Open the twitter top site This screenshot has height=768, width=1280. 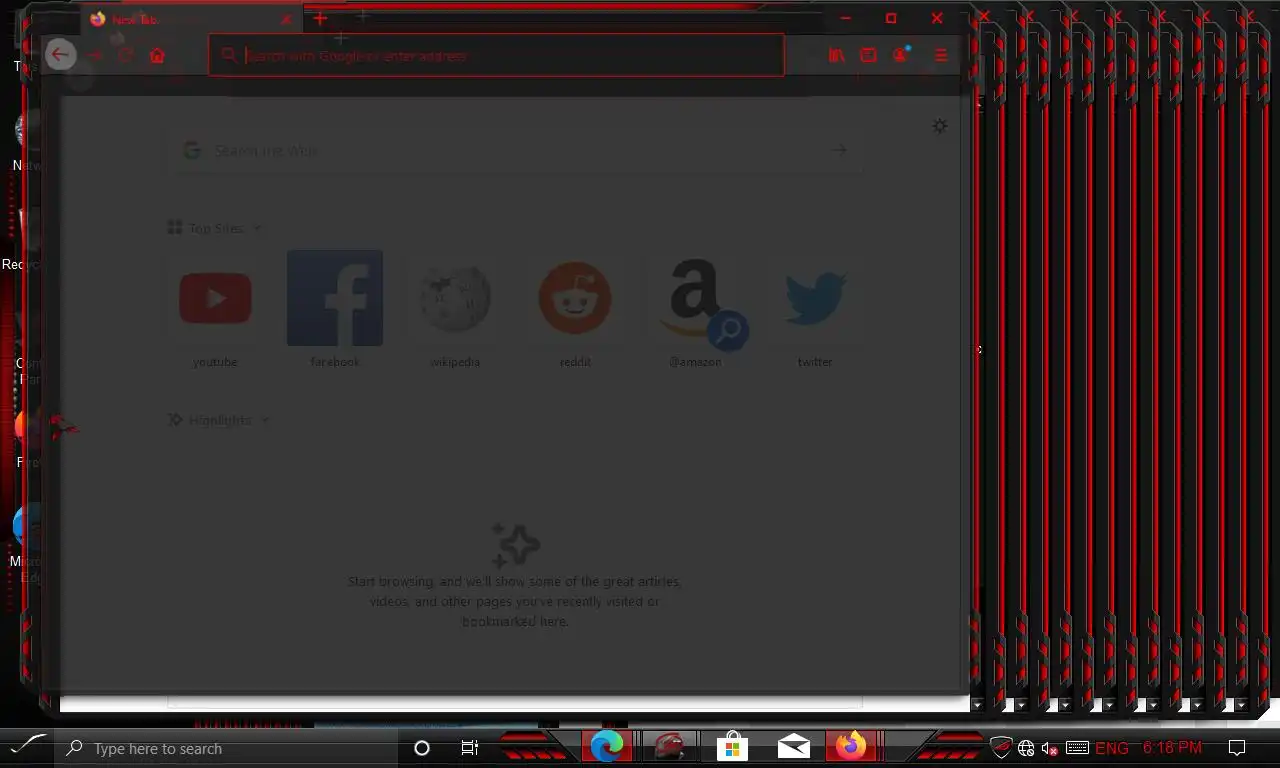tap(815, 309)
